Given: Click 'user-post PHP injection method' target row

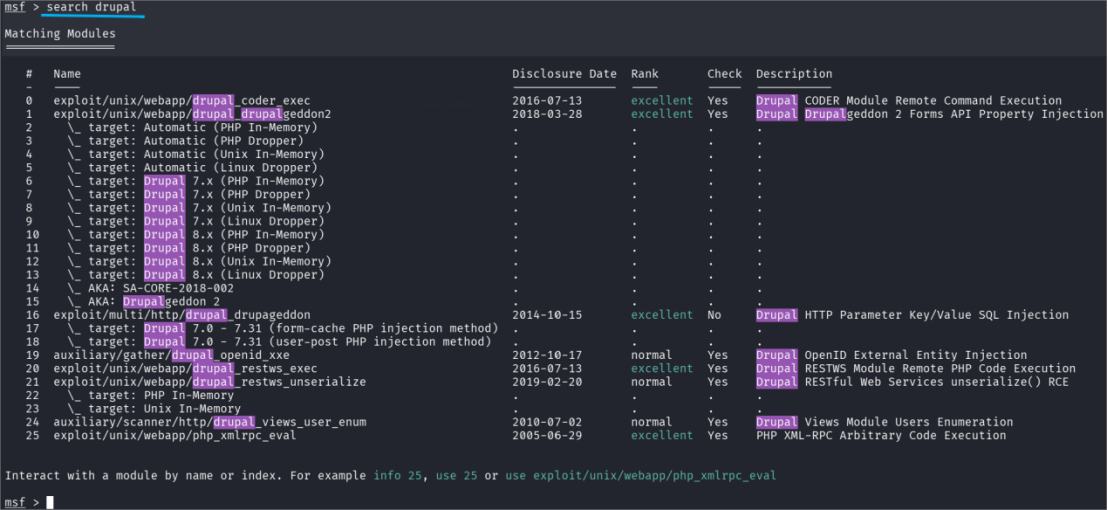Looking at the screenshot, I should pyautogui.click(x=279, y=342).
